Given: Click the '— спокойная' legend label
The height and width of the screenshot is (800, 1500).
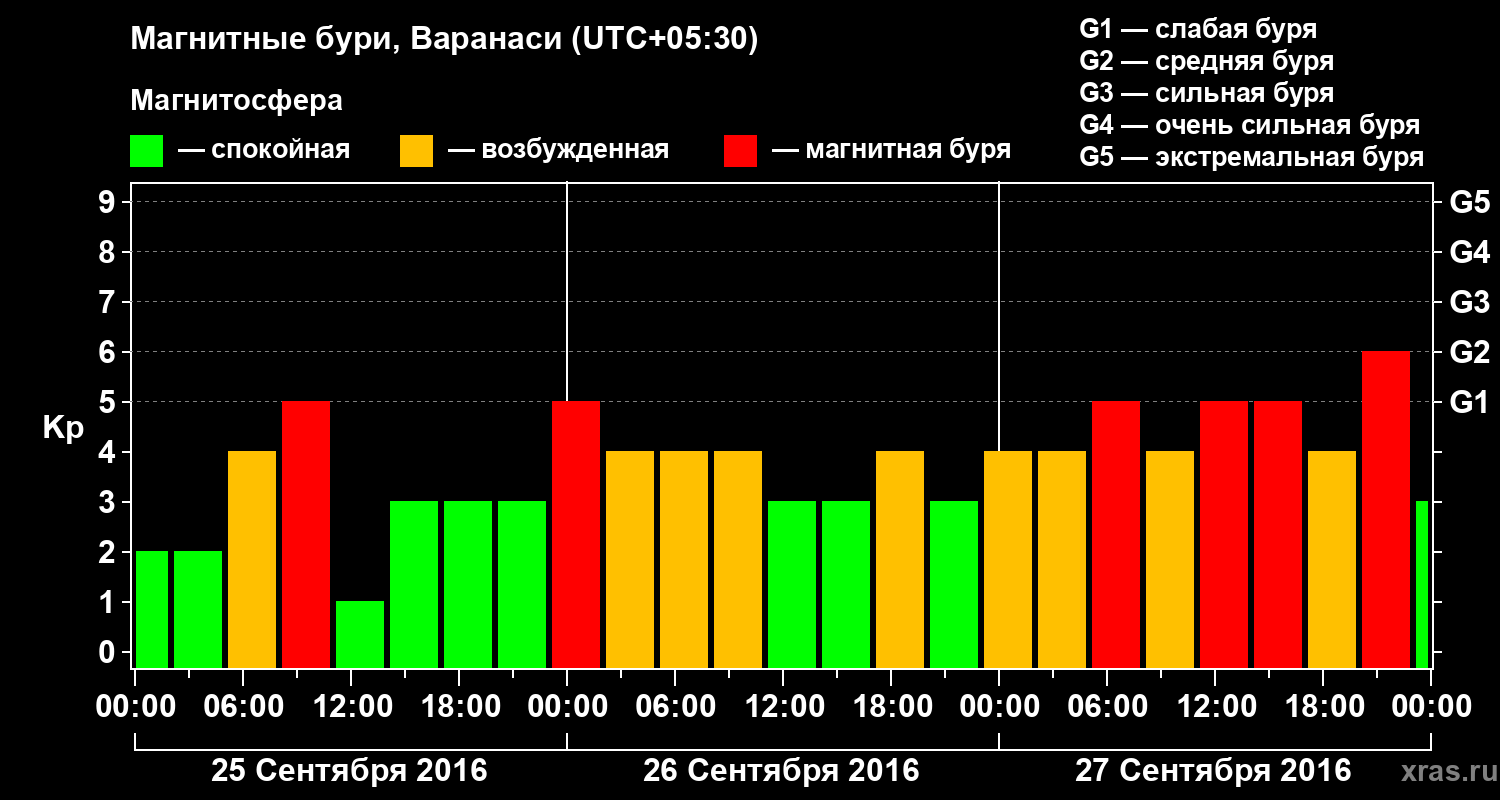Looking at the screenshot, I should pos(264,151).
